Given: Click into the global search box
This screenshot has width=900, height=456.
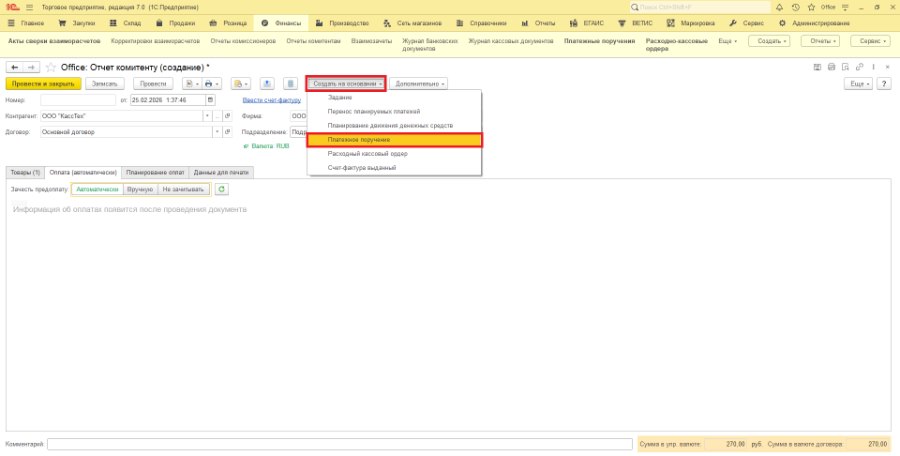Looking at the screenshot, I should [x=700, y=7].
